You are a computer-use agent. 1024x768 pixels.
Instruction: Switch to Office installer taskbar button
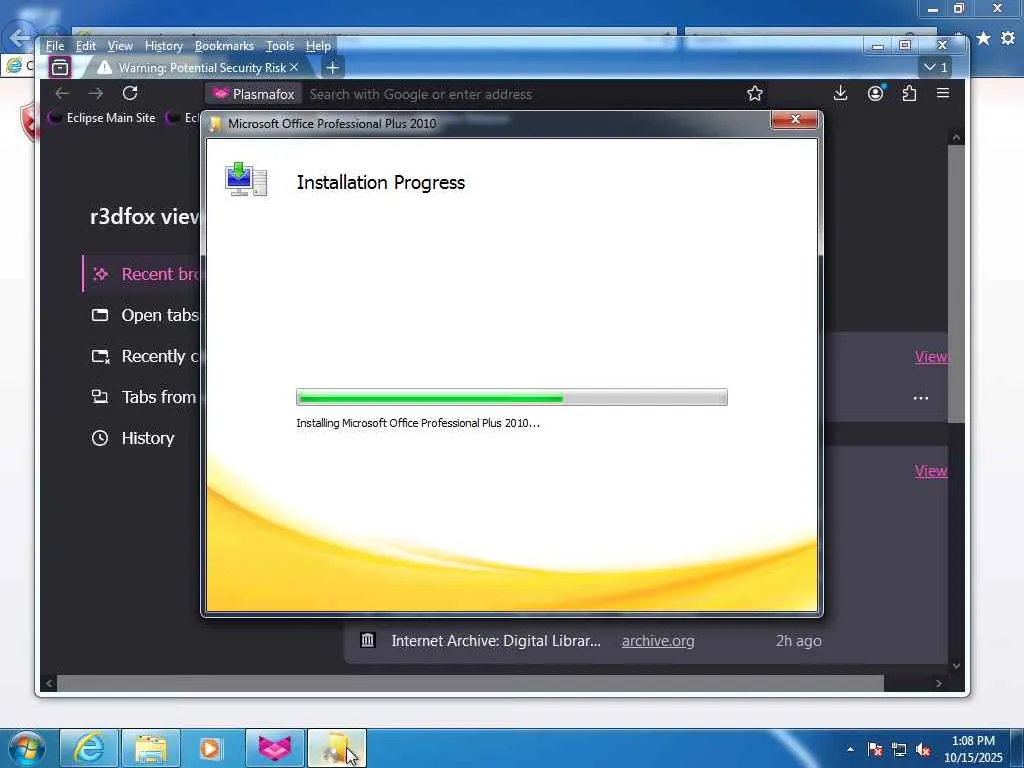(x=337, y=748)
